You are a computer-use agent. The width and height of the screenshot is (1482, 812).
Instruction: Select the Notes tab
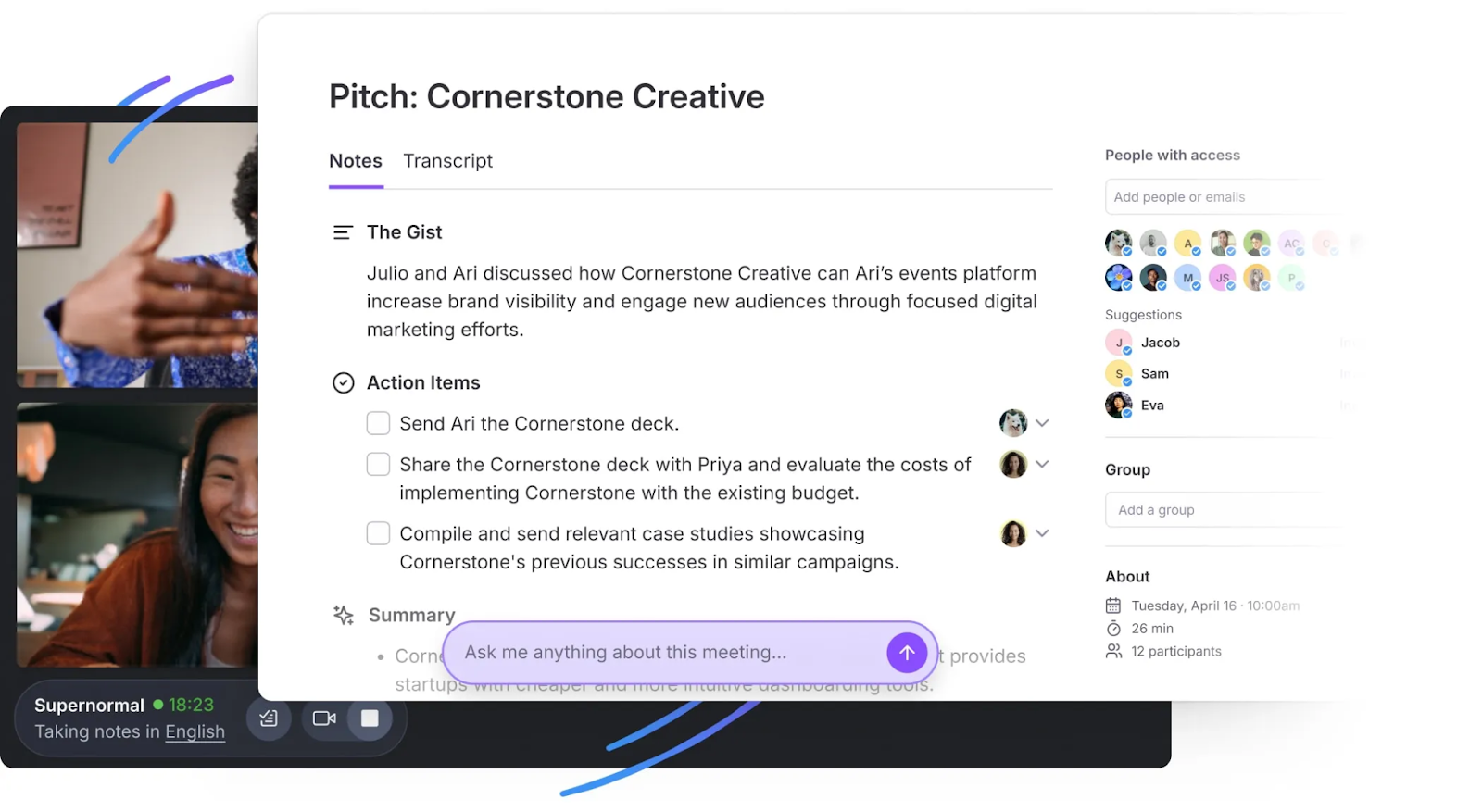[x=356, y=161]
